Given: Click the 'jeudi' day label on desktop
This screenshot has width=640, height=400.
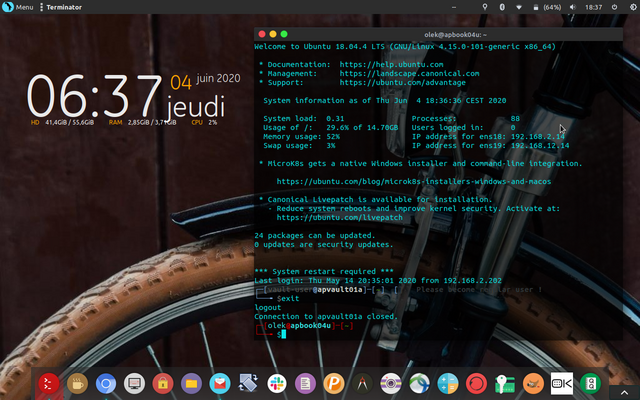Looking at the screenshot, I should (196, 107).
